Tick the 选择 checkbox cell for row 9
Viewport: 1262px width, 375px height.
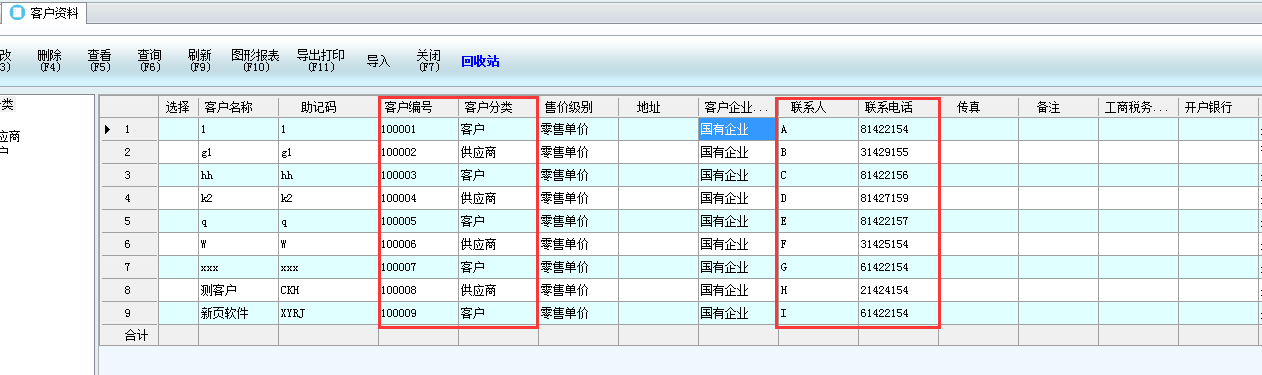click(x=178, y=313)
